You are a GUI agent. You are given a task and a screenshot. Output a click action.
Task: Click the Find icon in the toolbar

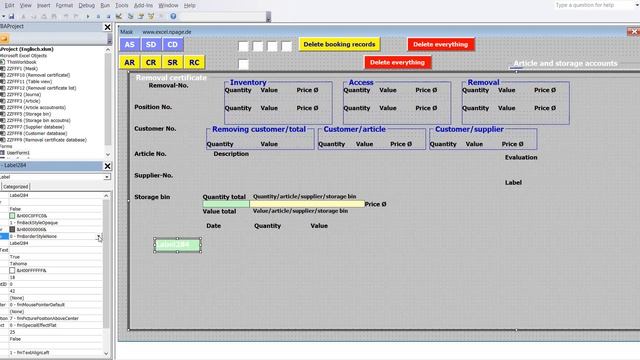[x=54, y=16]
